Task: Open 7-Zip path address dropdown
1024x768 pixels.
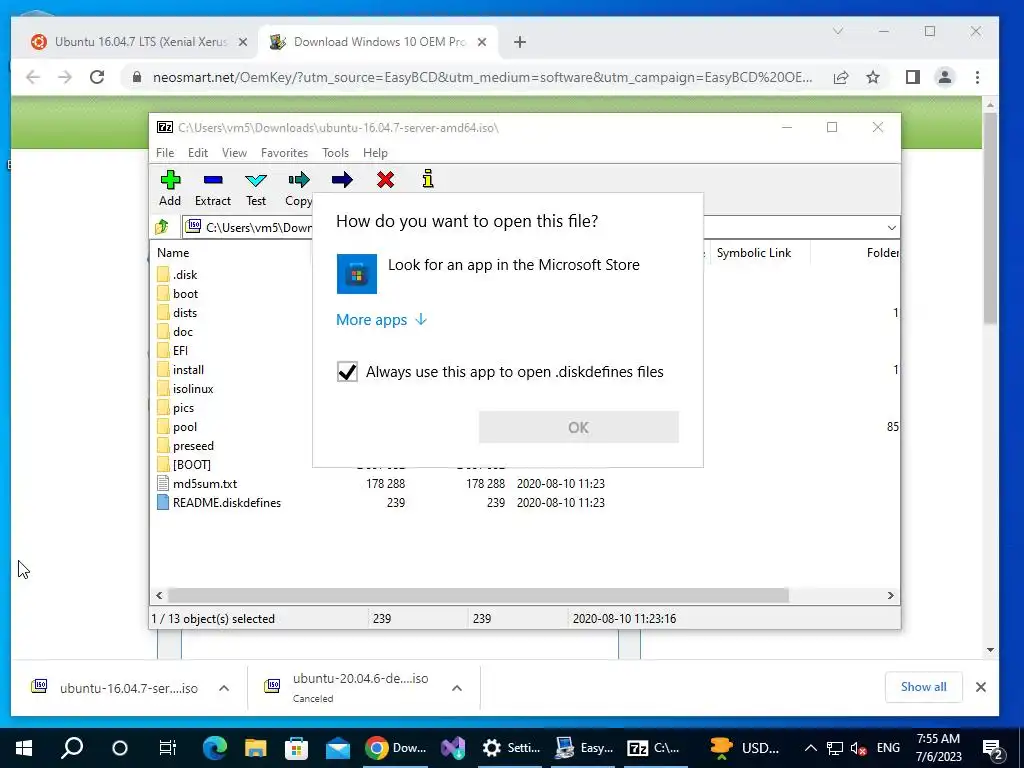Action: tap(891, 227)
